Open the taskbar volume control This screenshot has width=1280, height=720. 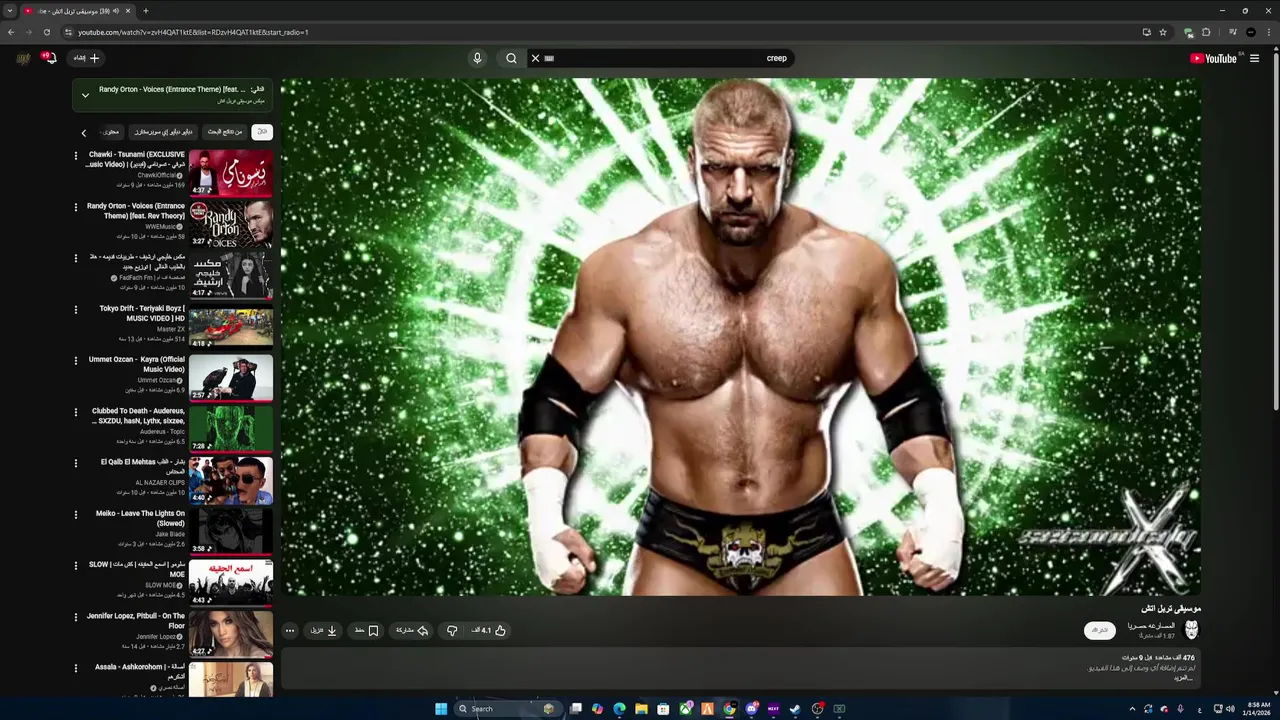(1229, 709)
